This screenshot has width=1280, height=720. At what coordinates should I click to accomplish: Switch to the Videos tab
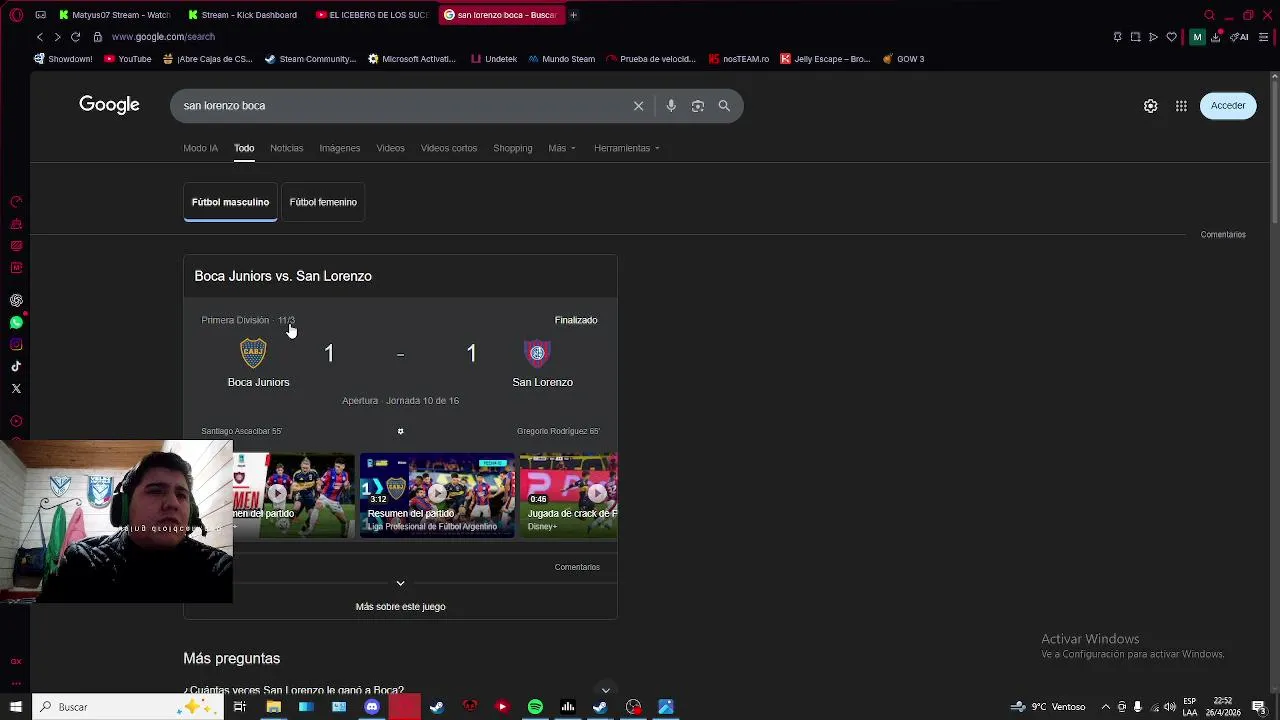coord(390,148)
